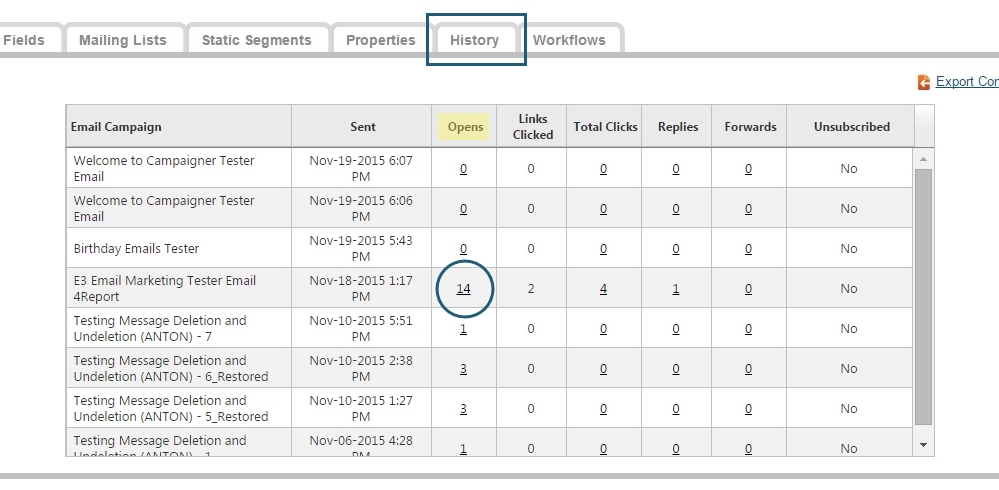Viewport: 999px width, 490px height.
Task: Select the Birthday Emails Tester row
Action: tap(137, 248)
